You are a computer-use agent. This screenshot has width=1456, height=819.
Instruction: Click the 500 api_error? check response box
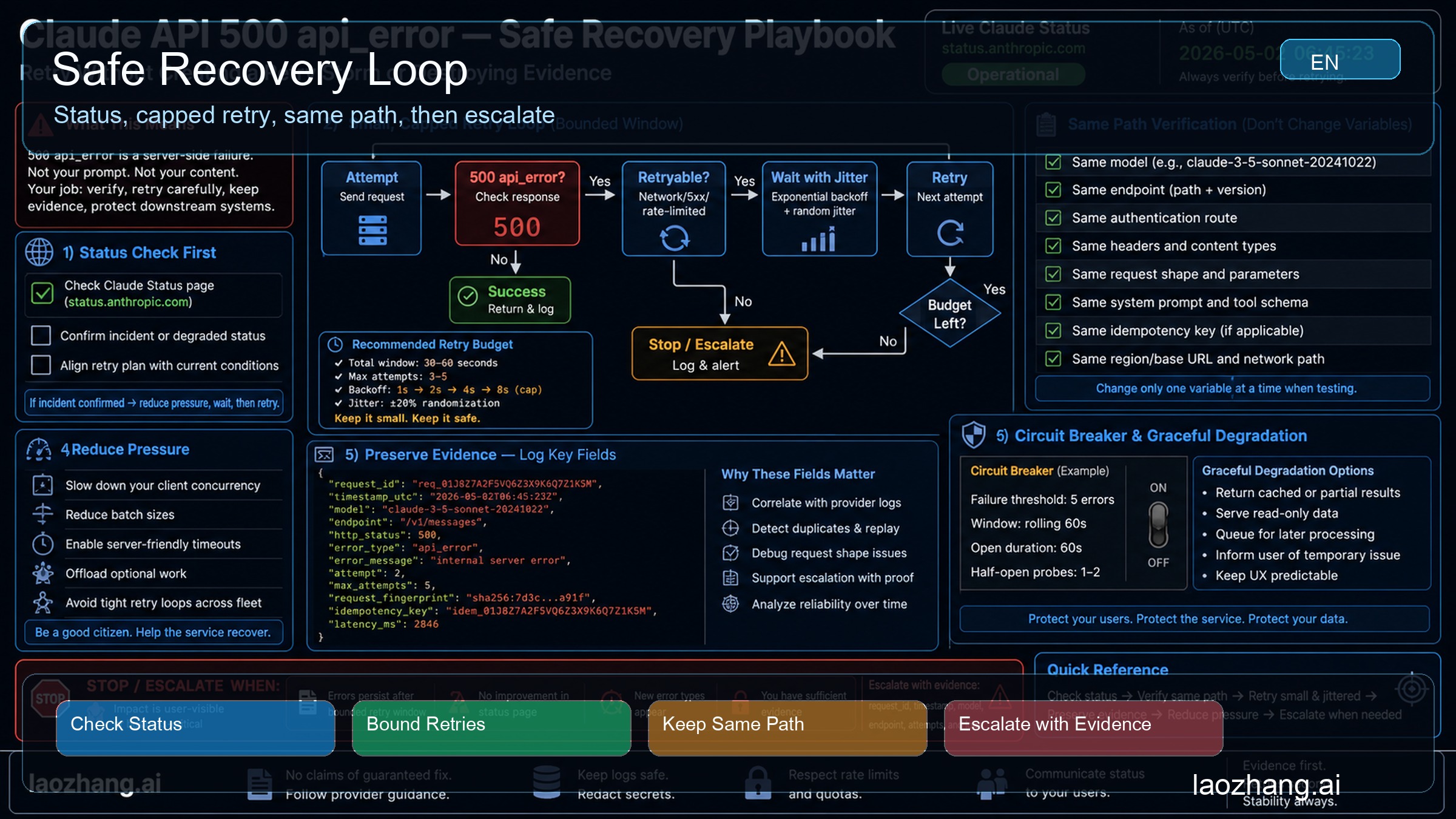tap(517, 204)
